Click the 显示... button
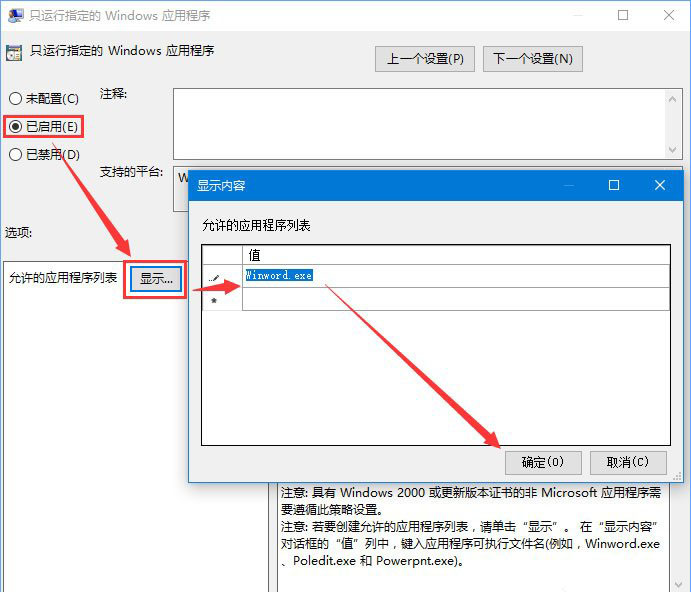691x592 pixels. click(156, 279)
